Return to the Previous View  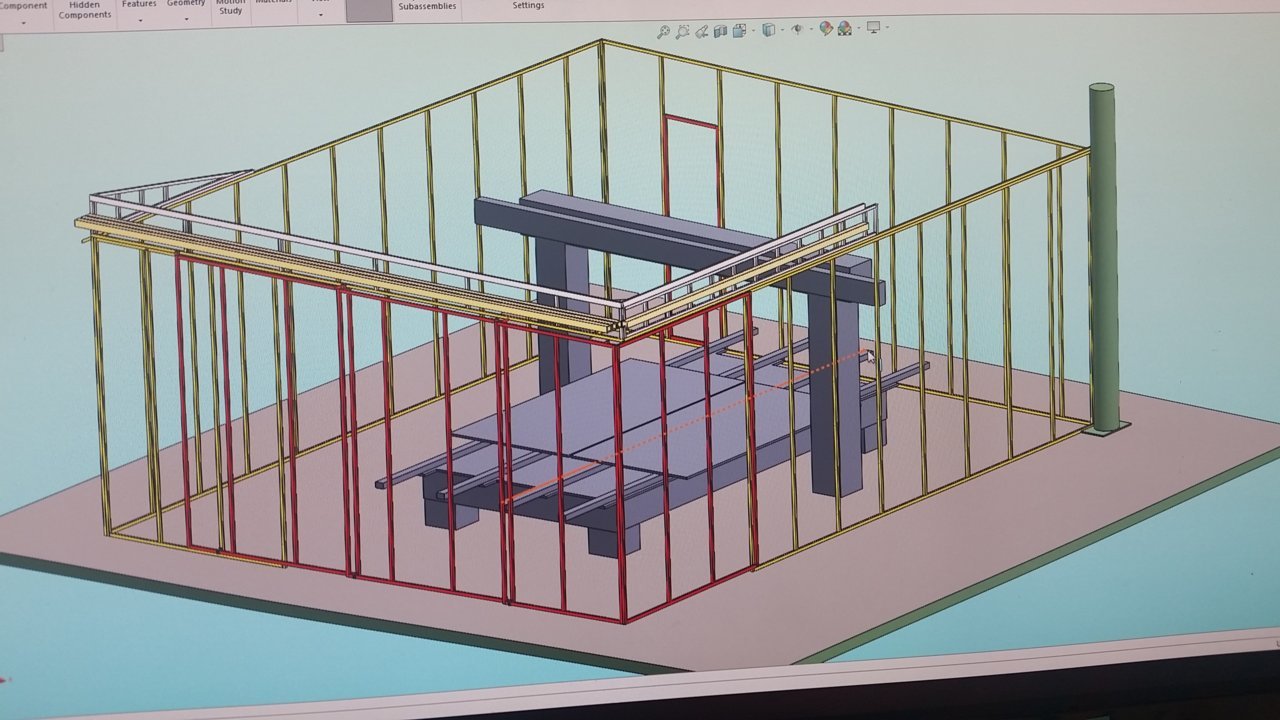point(702,32)
